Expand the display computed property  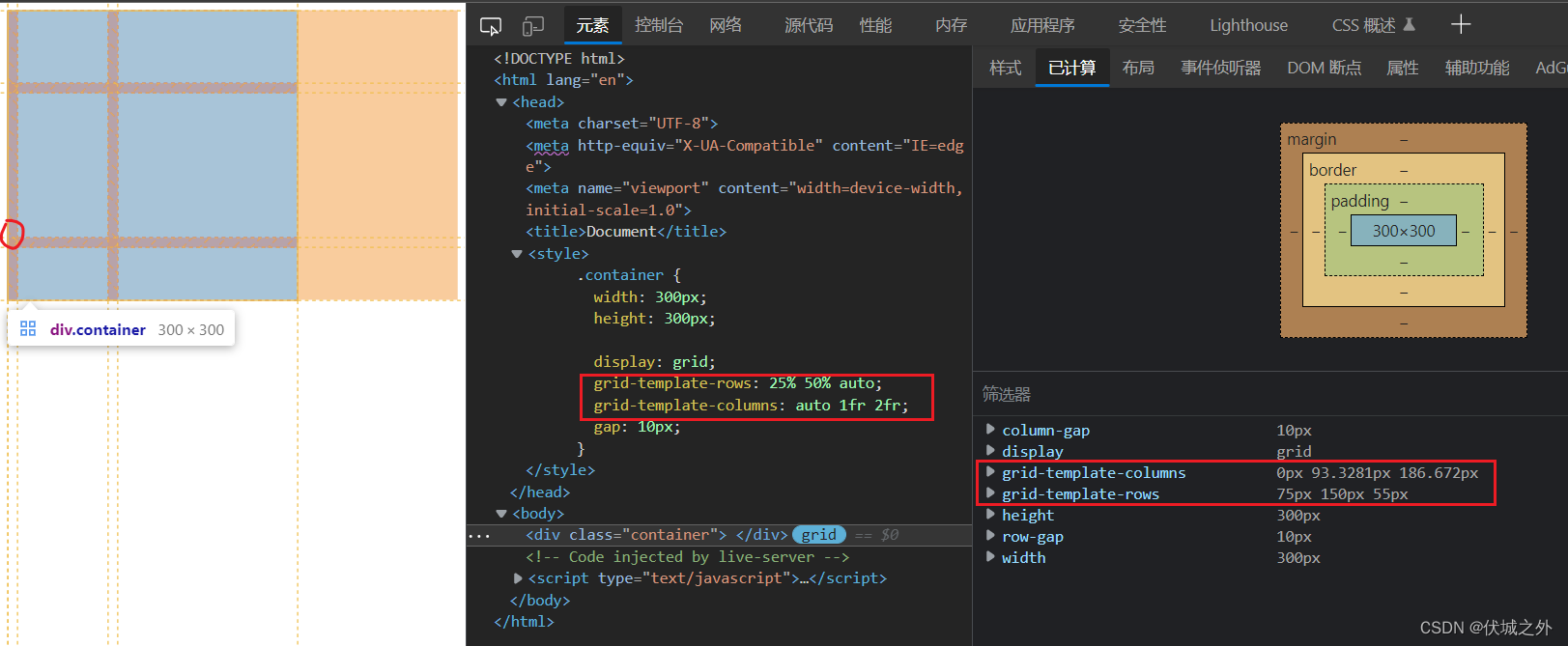pos(990,451)
